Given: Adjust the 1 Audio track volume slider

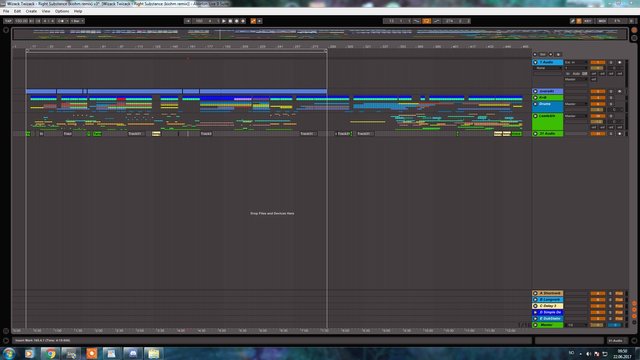Looking at the screenshot, I should click(x=597, y=68).
